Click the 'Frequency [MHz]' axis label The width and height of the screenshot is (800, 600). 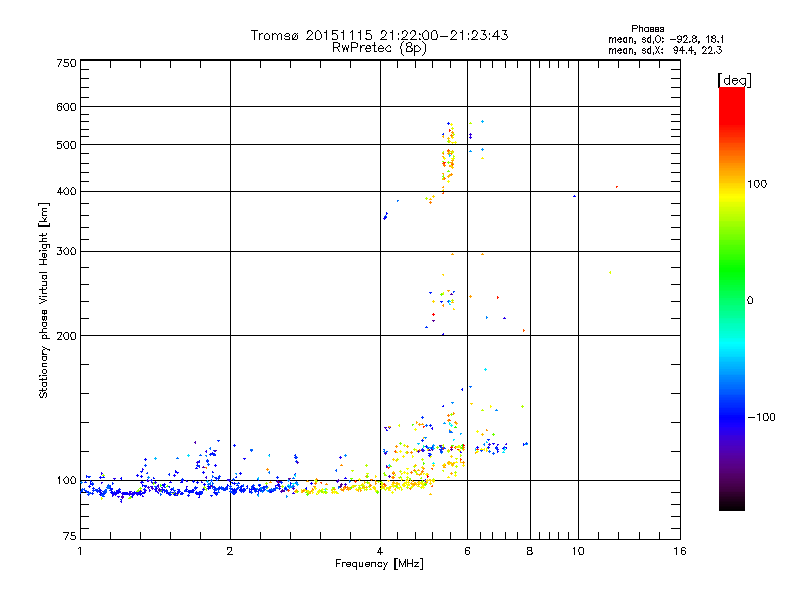[x=379, y=564]
